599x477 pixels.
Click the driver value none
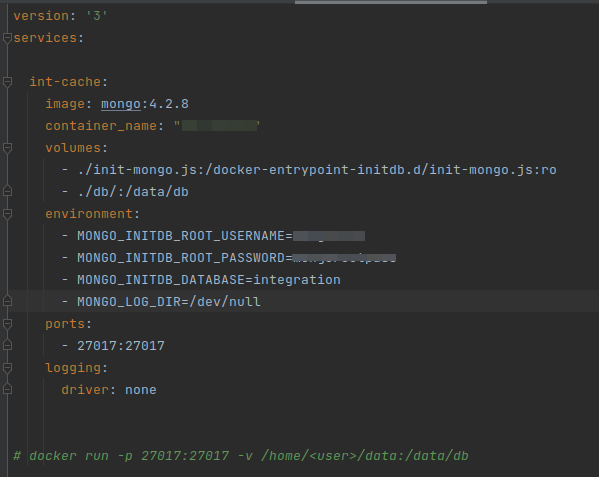(141, 390)
